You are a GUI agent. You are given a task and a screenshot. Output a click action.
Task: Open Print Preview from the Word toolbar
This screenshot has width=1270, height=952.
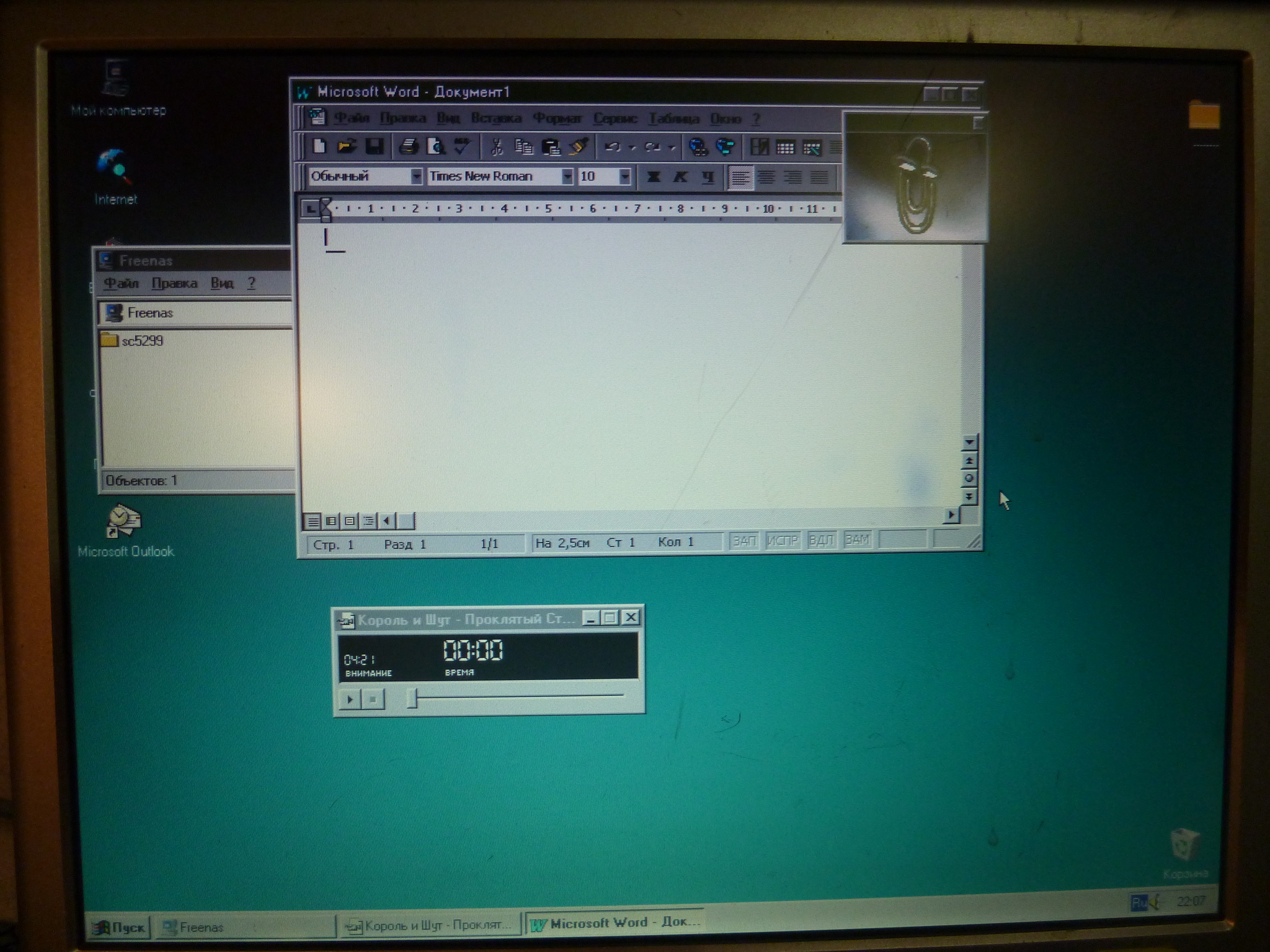436,146
